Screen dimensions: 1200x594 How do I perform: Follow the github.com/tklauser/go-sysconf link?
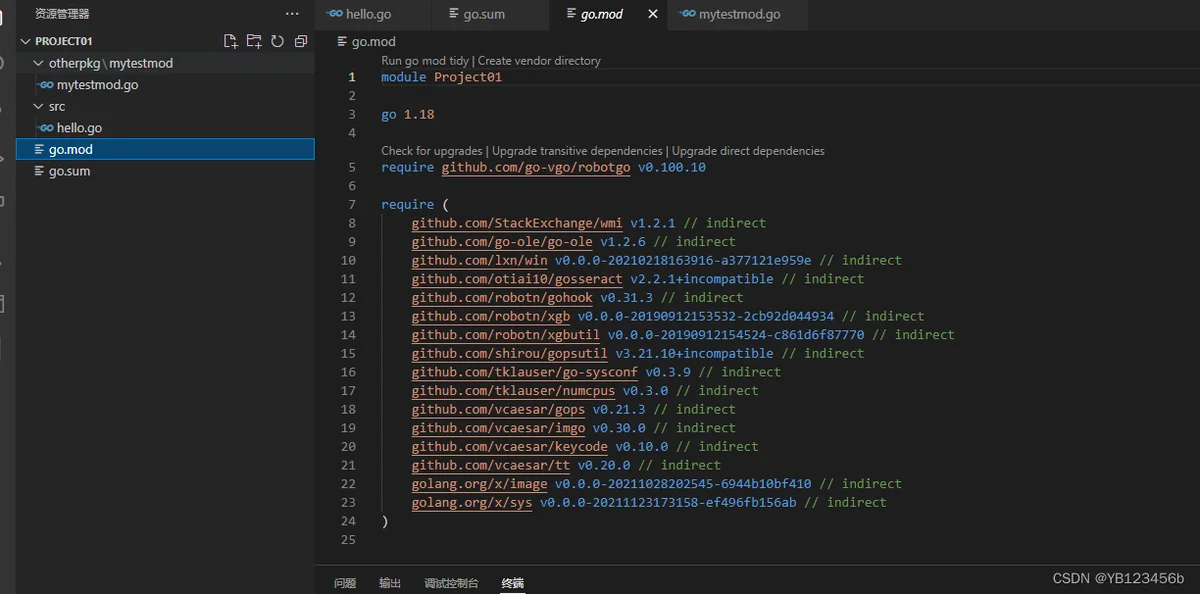(x=525, y=372)
